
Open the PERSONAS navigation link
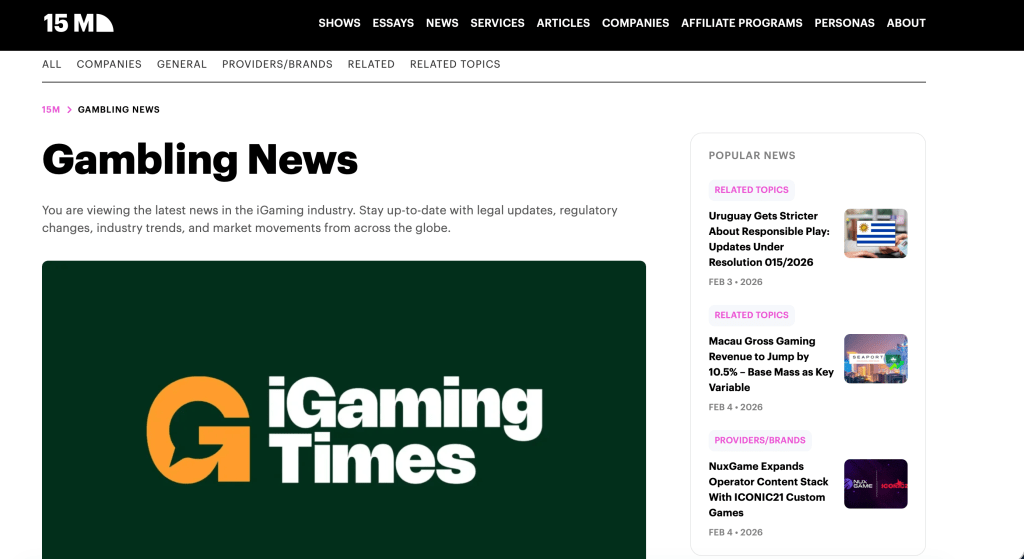844,23
